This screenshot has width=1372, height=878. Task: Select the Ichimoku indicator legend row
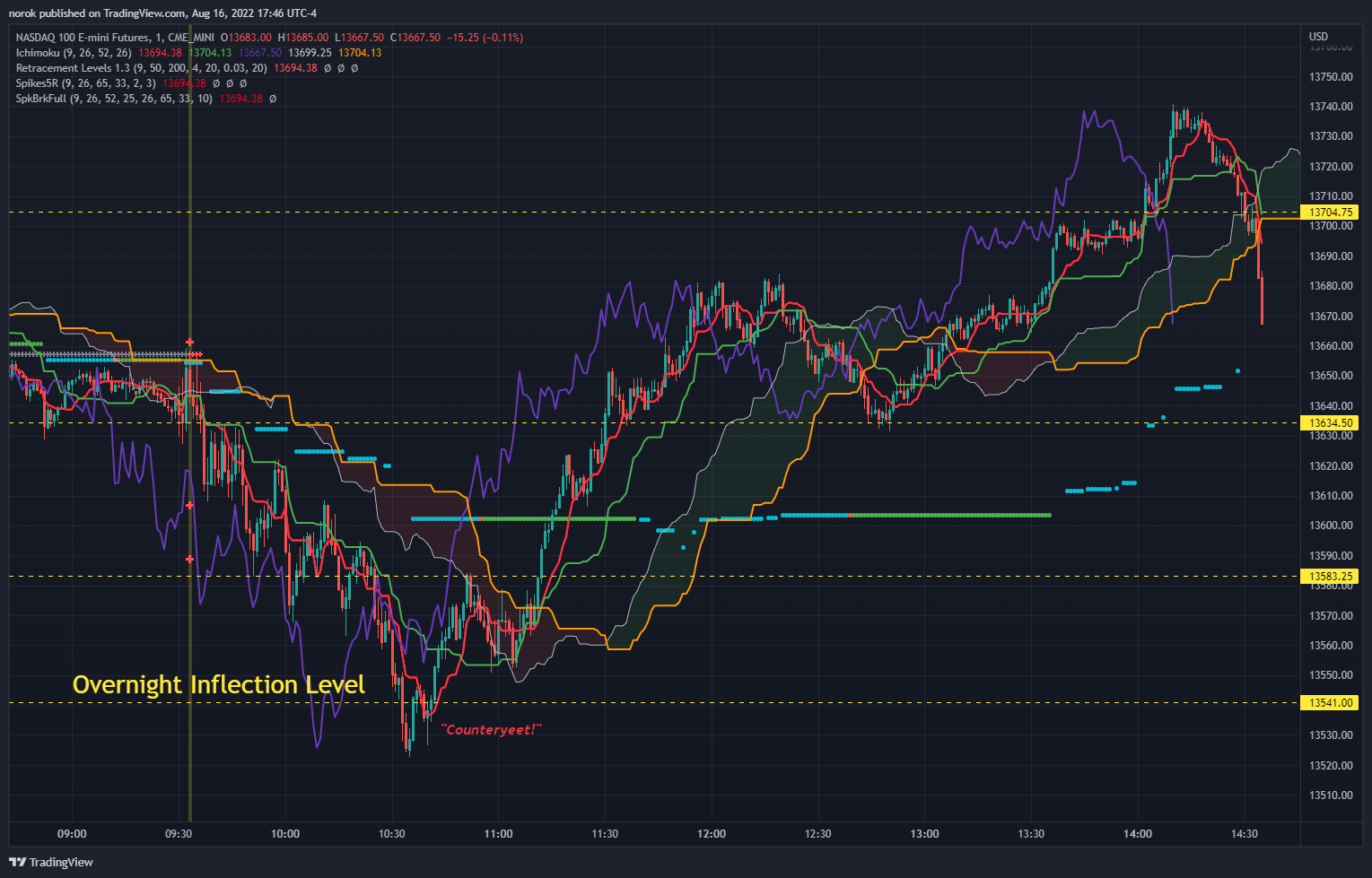pyautogui.click(x=198, y=53)
